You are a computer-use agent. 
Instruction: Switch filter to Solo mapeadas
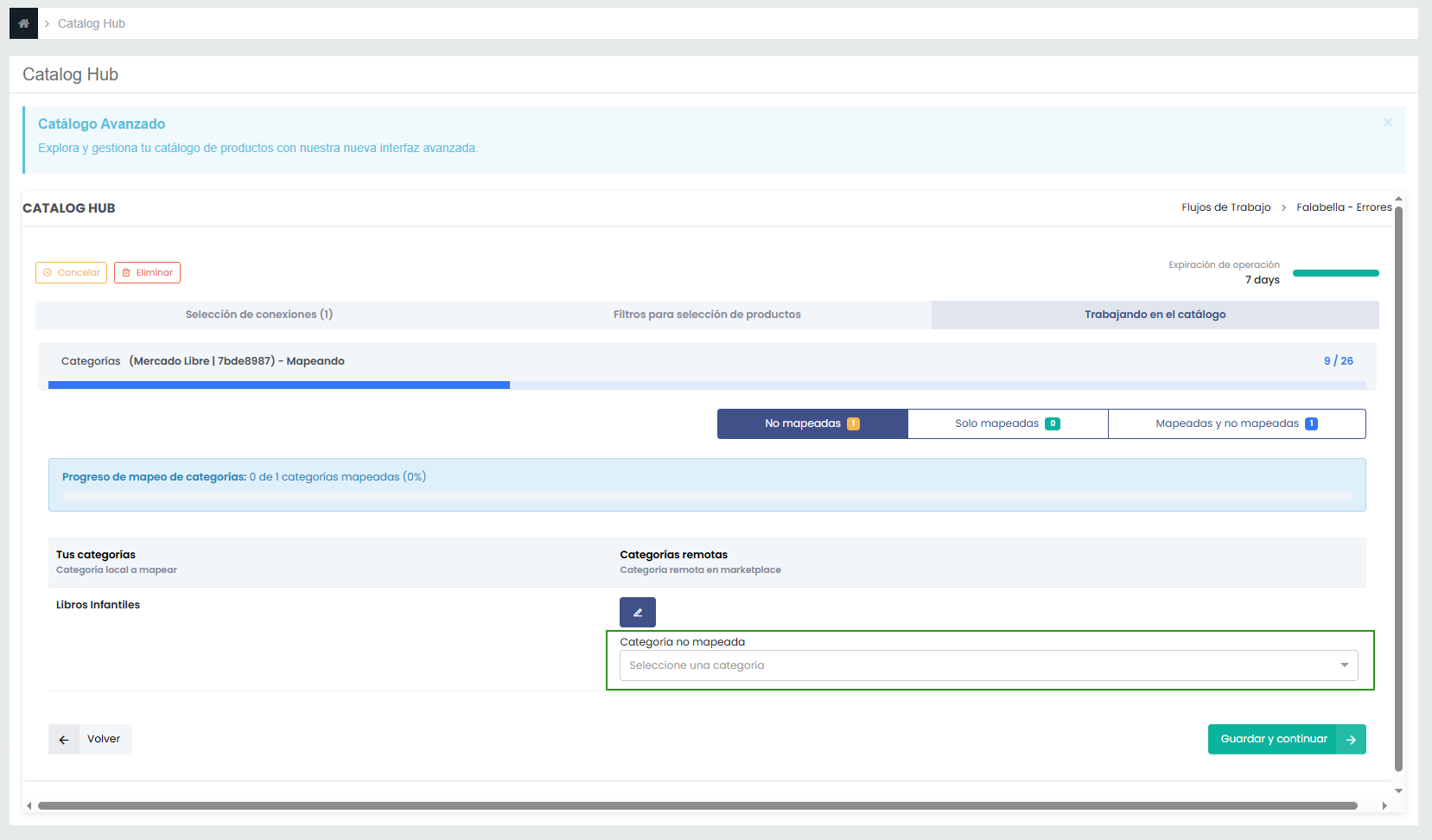1007,423
